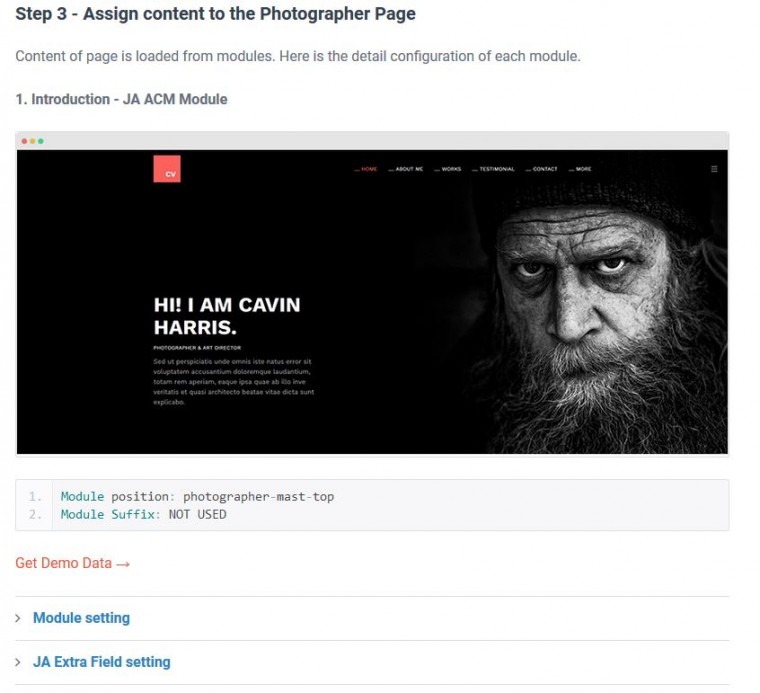Click the arrow after Get Demo Data

(123, 564)
